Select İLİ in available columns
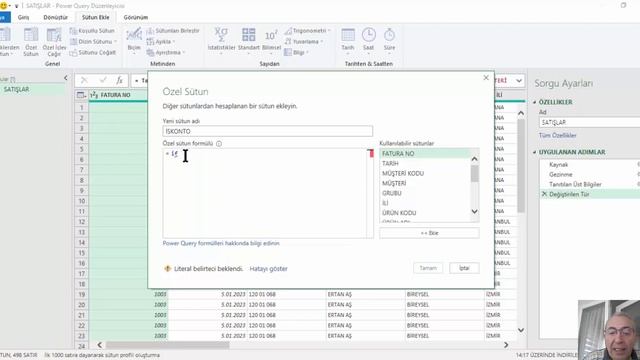The height and width of the screenshot is (360, 640). click(424, 203)
